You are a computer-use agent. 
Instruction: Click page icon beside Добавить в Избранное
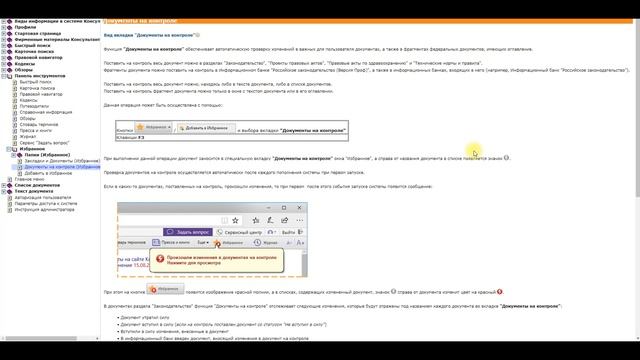[20, 173]
